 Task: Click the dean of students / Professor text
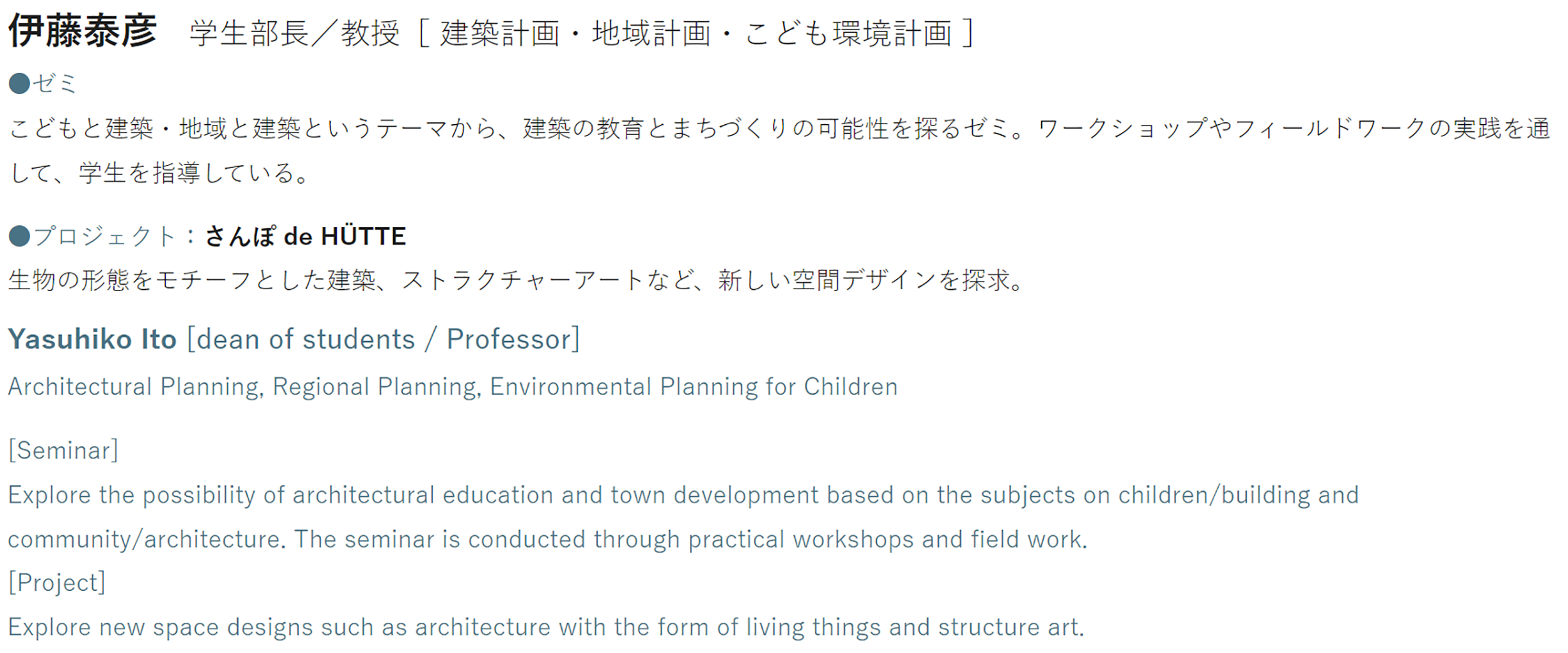pyautogui.click(x=383, y=339)
